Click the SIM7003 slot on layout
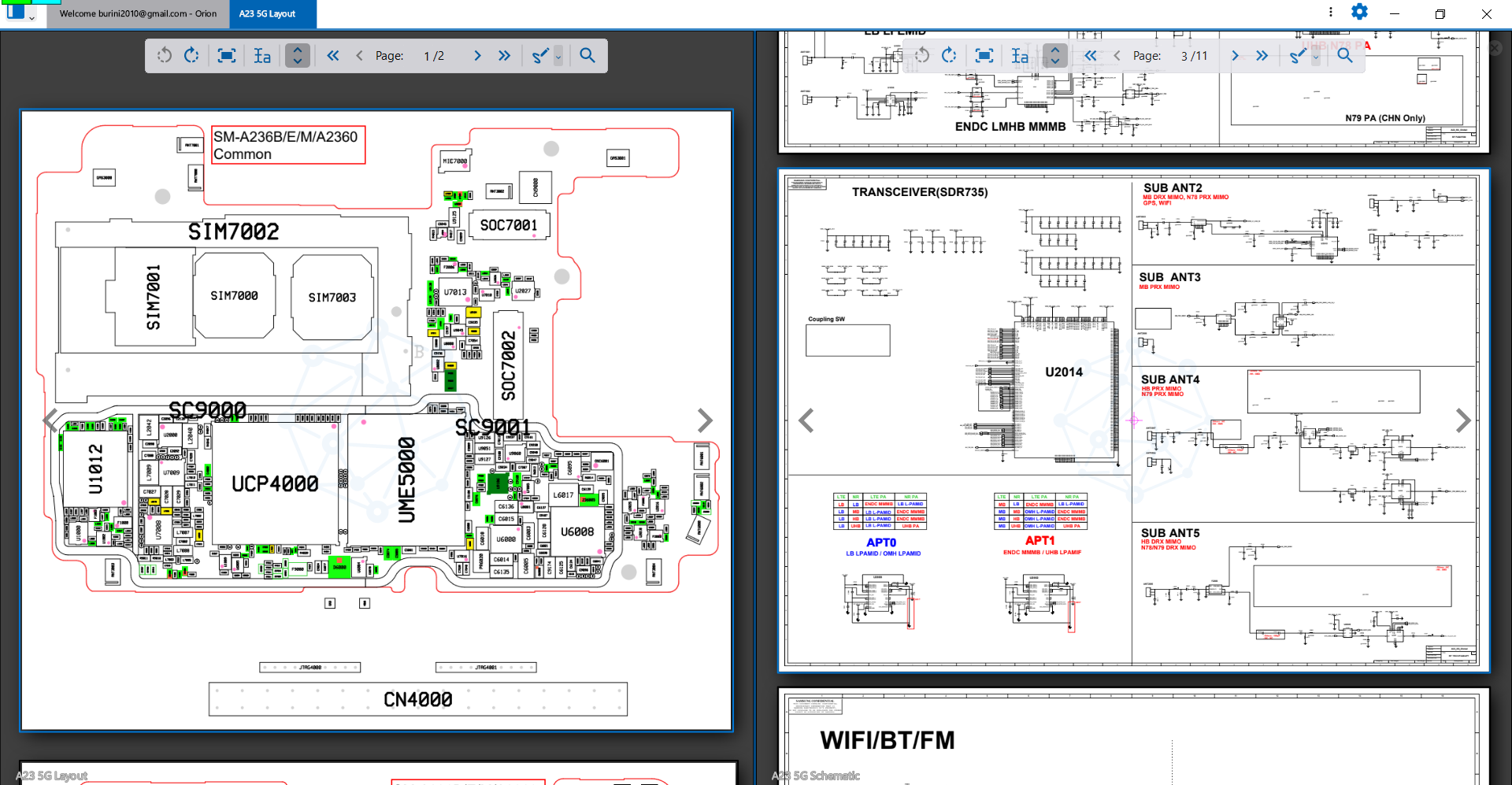The width and height of the screenshot is (1512, 785). tap(332, 298)
